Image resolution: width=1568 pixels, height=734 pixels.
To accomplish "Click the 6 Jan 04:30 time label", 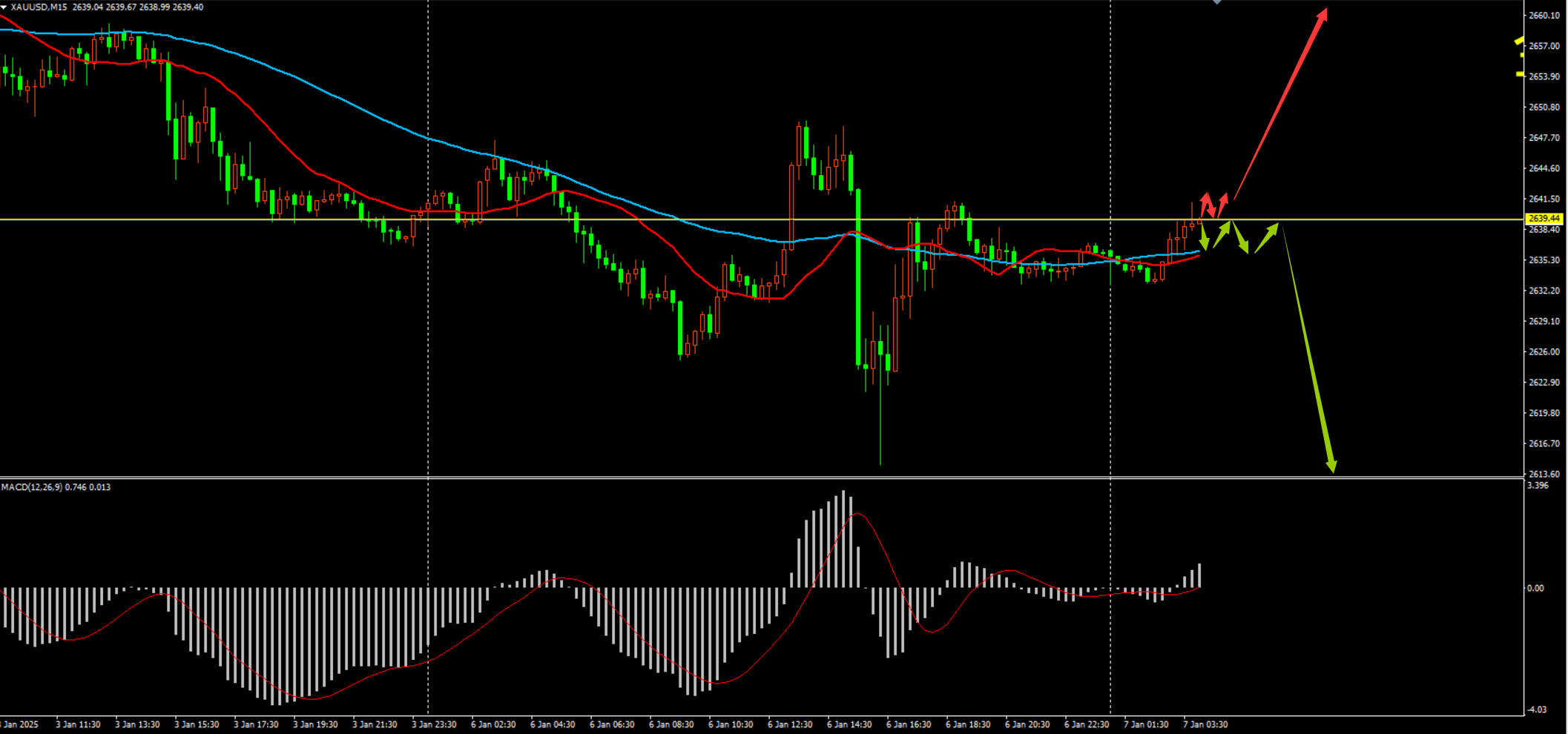I will point(553,724).
